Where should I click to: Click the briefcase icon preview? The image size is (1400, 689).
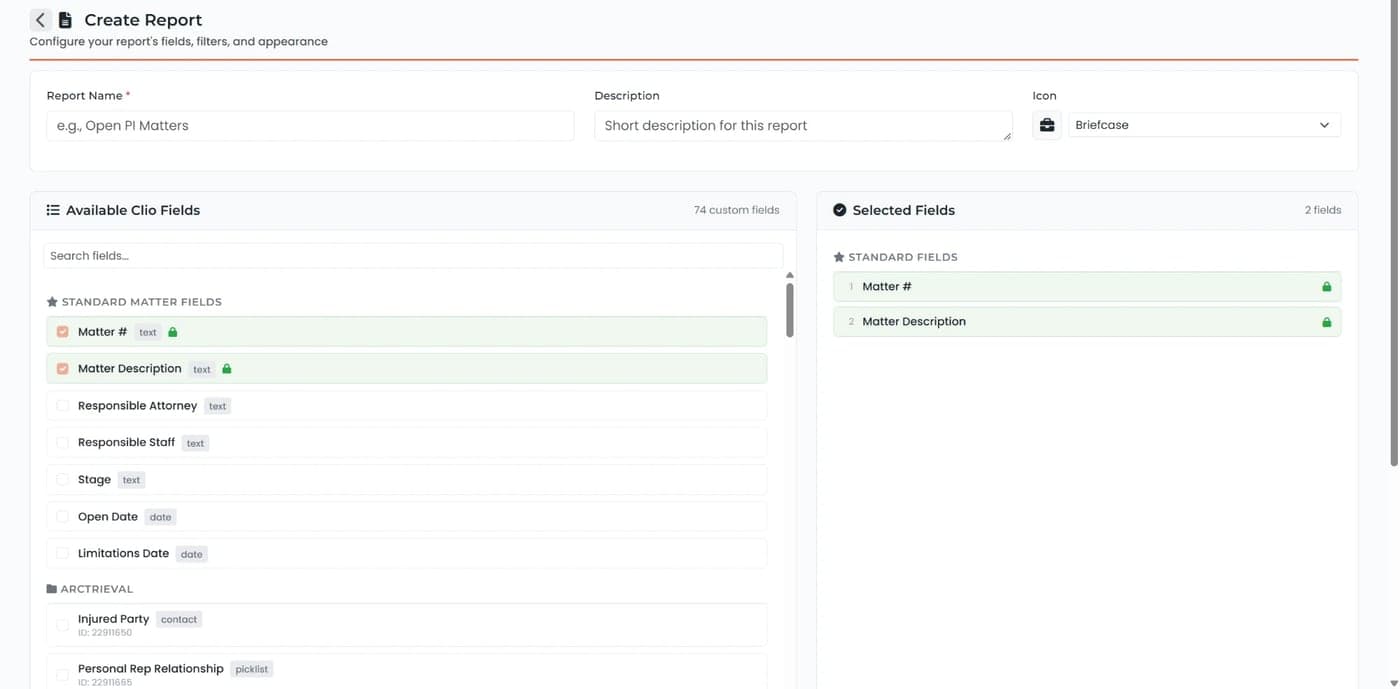[1047, 125]
